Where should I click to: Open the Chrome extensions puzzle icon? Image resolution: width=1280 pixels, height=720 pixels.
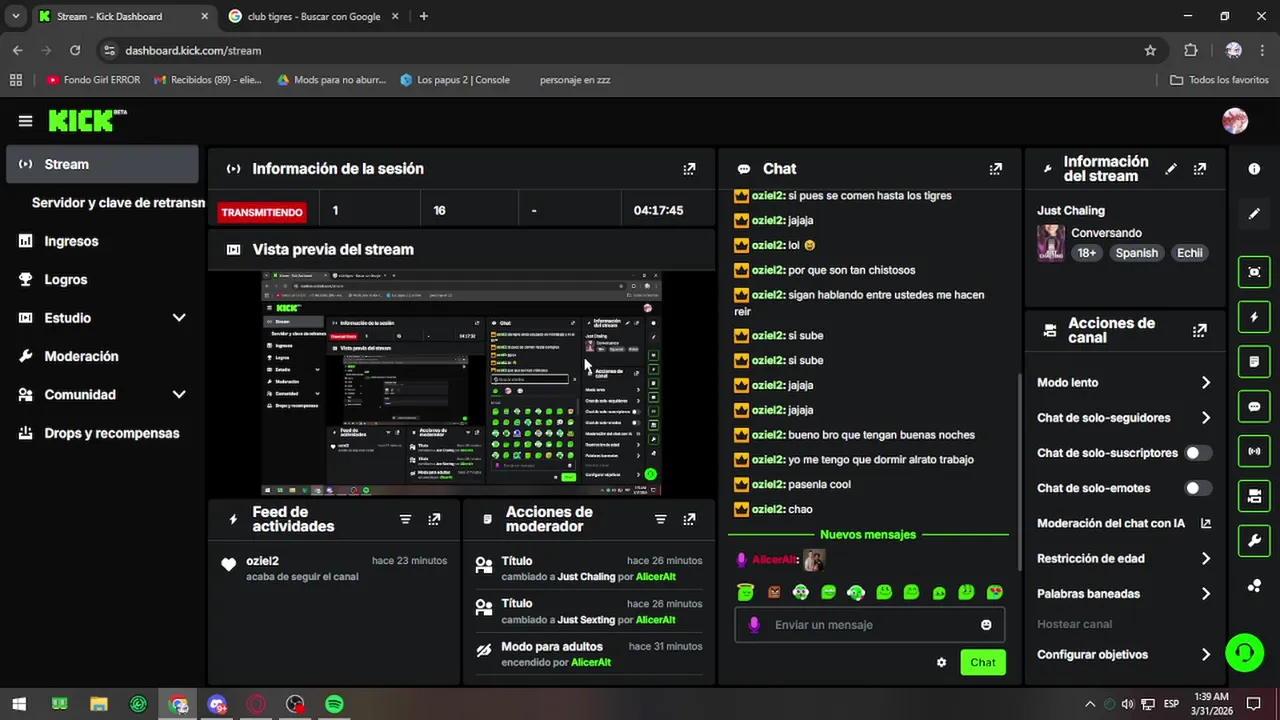tap(1190, 50)
